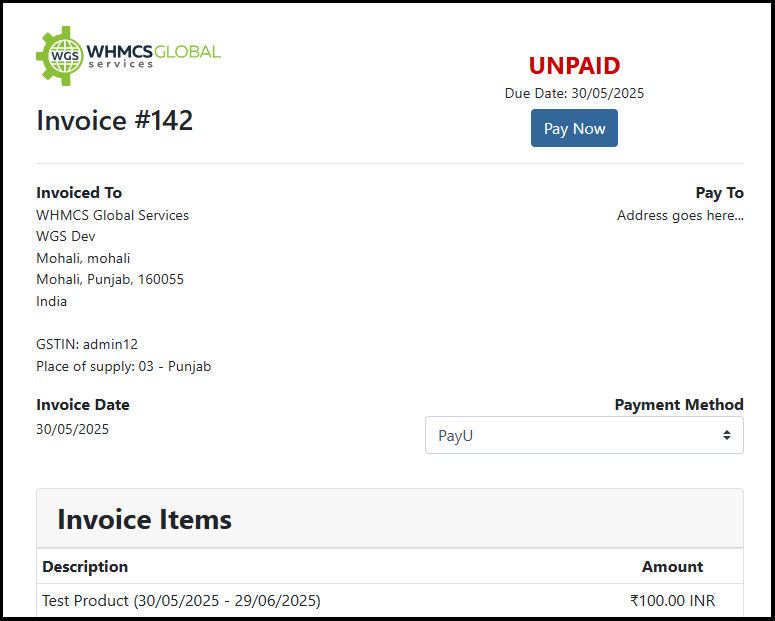Select the Invoice #142 heading
Image resolution: width=775 pixels, height=621 pixels.
coord(115,120)
